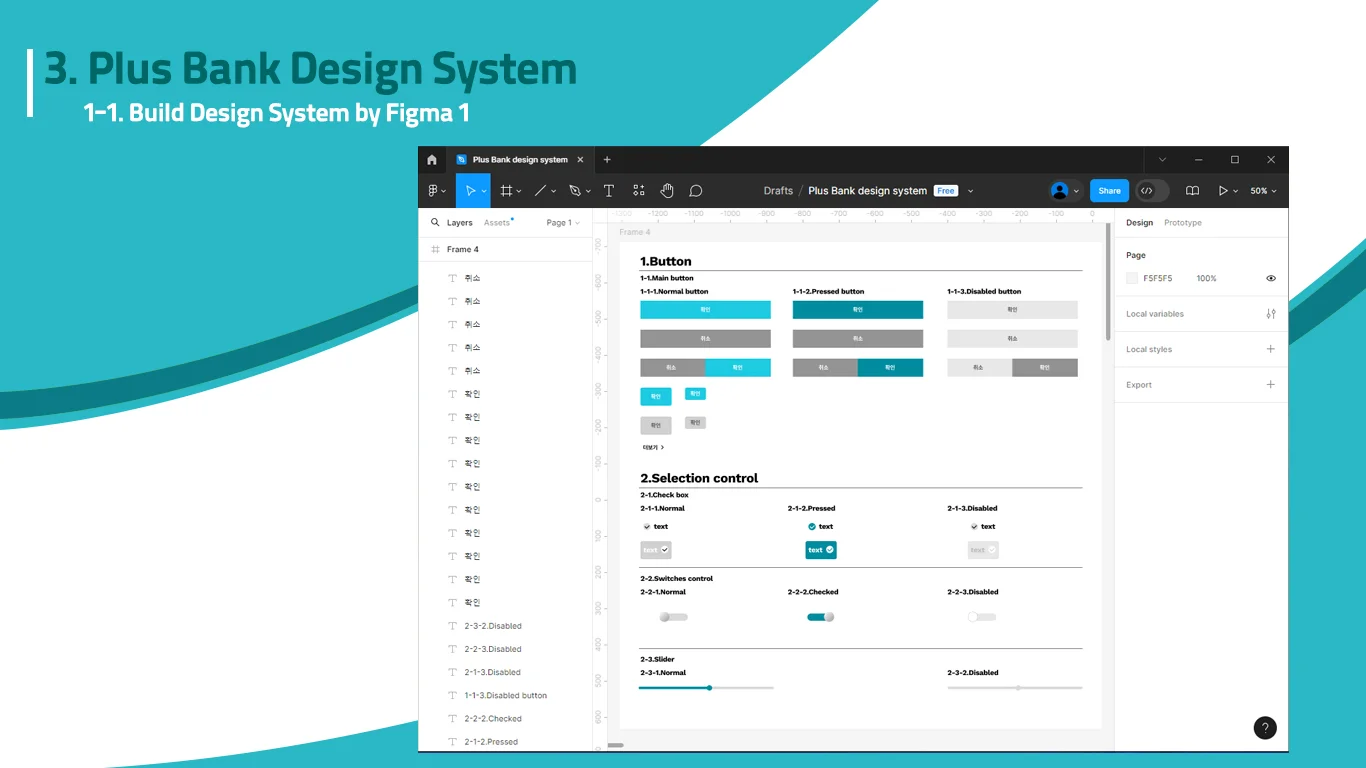Expand the shape tools dropdown arrow
Image resolution: width=1366 pixels, height=768 pixels.
tap(554, 192)
